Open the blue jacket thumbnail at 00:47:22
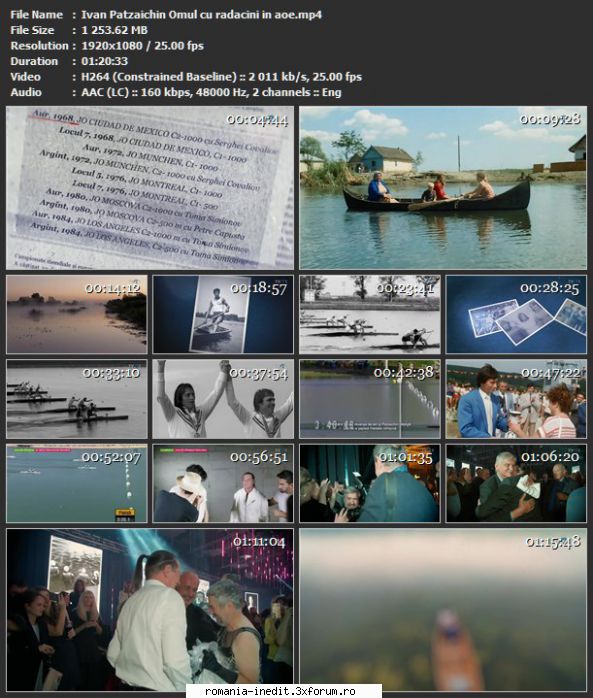593x698 pixels. (x=516, y=399)
